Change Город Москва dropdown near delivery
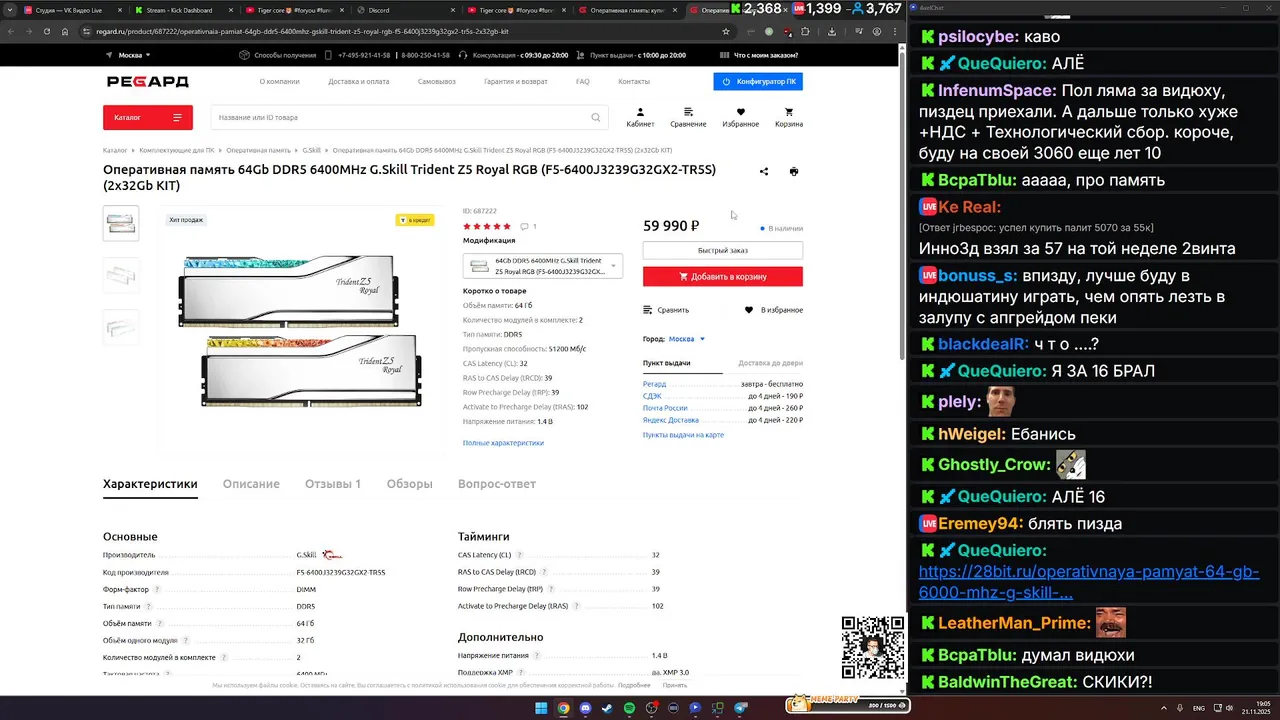The image size is (1280, 720). [687, 339]
